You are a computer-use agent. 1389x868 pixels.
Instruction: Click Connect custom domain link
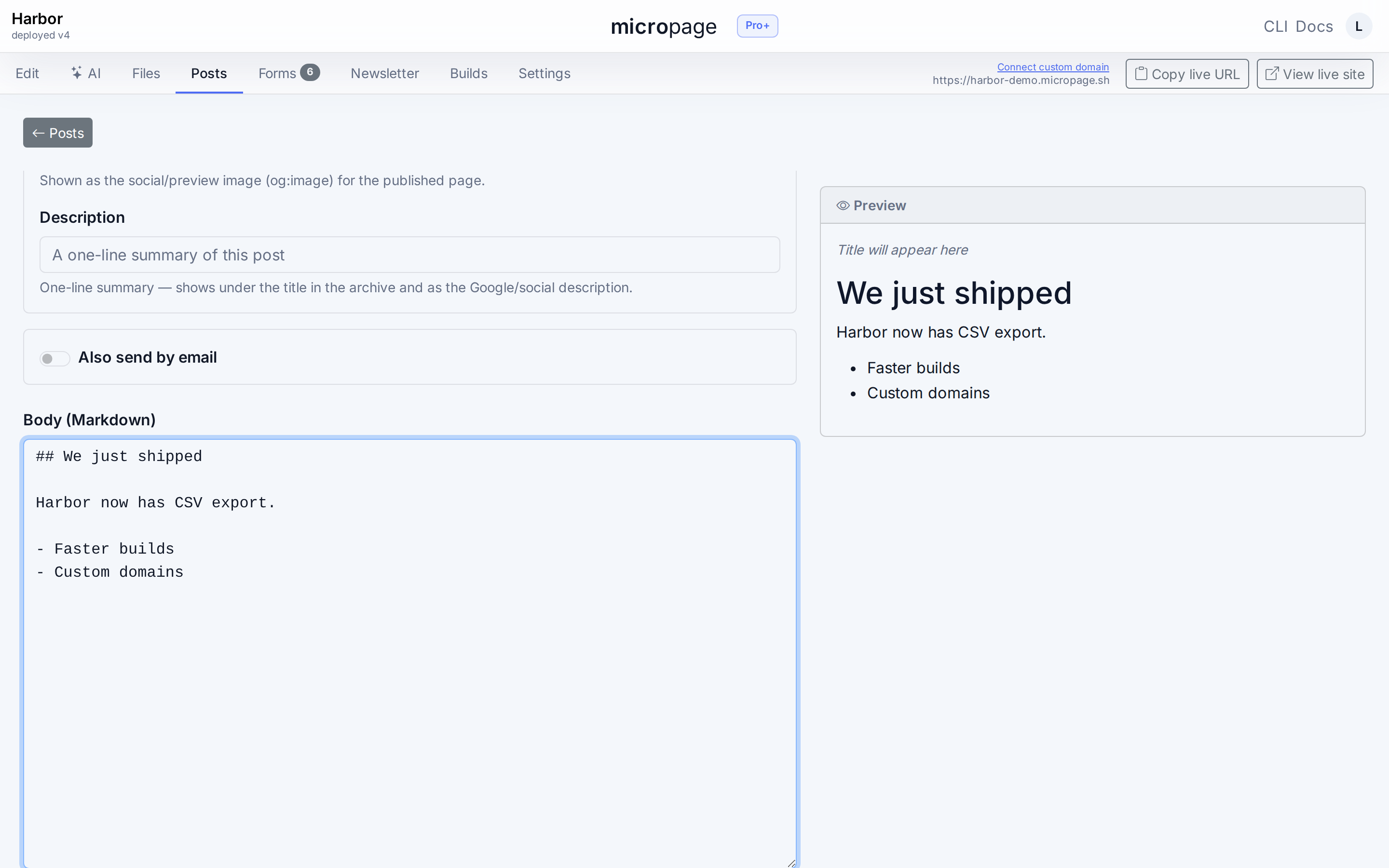pos(1053,67)
